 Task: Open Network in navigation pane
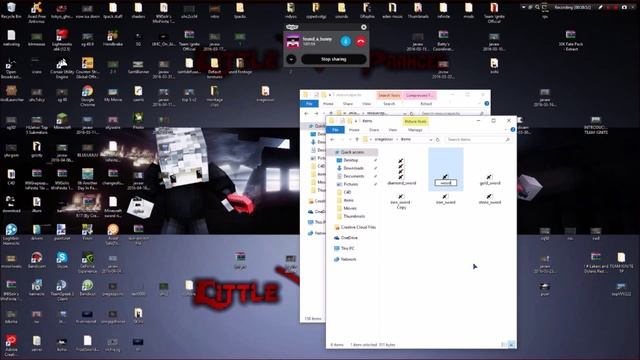coord(348,260)
